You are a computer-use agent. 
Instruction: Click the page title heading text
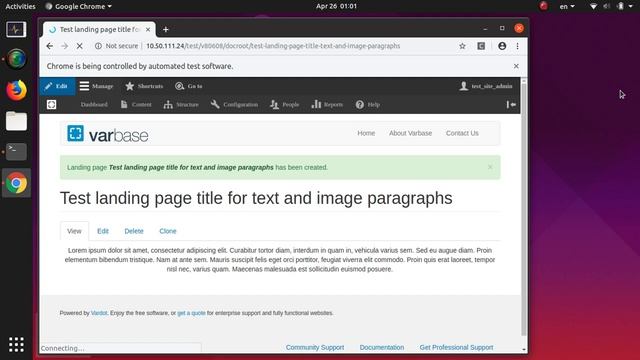click(x=256, y=198)
